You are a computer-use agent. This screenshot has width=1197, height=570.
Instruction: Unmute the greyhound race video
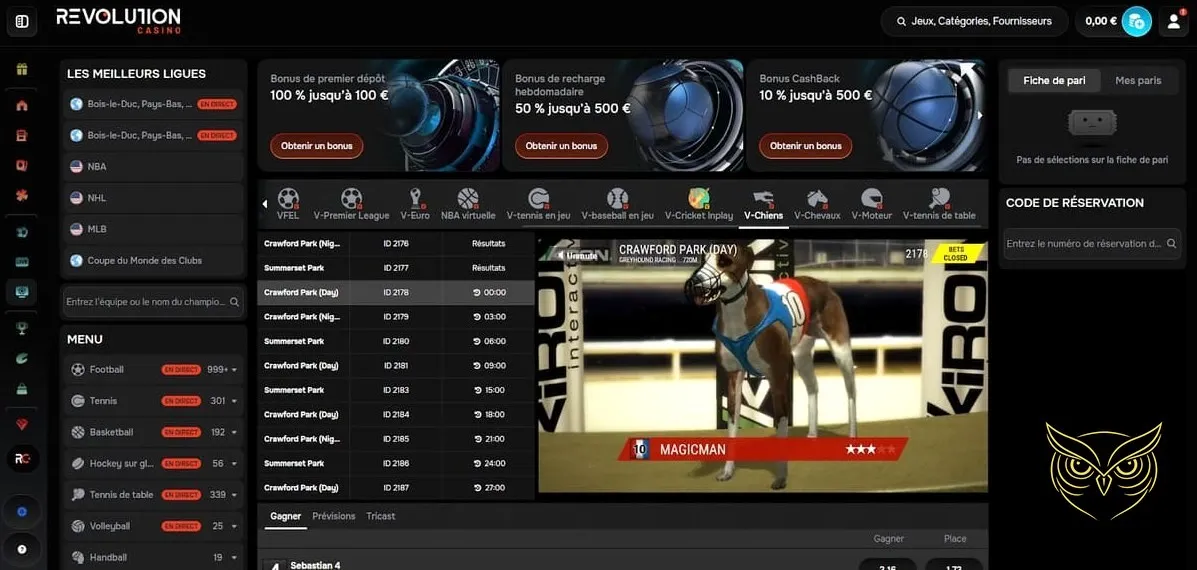click(x=576, y=256)
